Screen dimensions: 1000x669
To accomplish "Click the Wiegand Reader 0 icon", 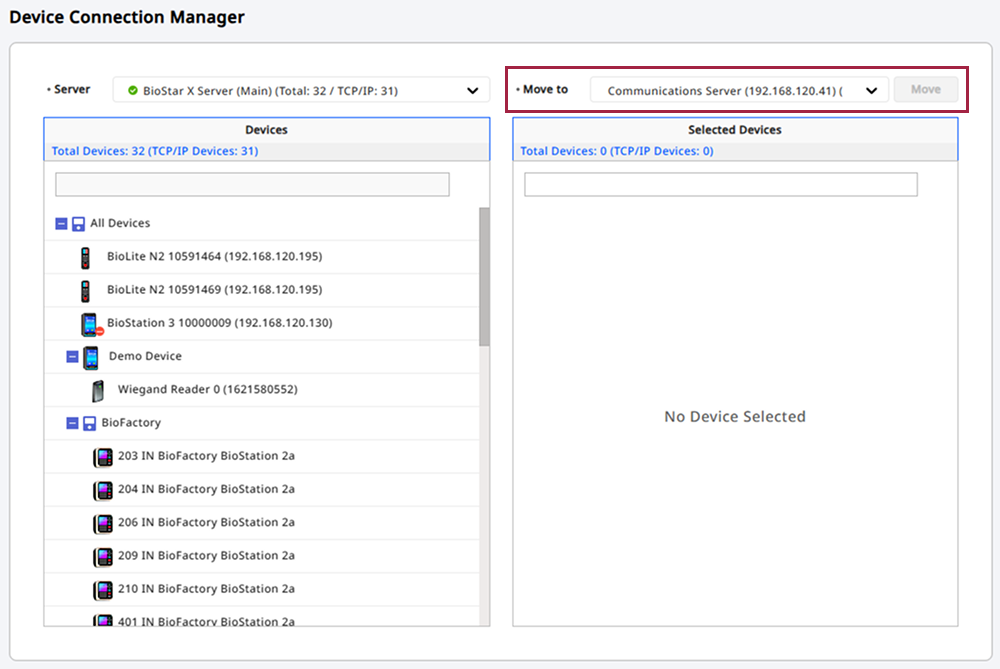I will [x=98, y=390].
